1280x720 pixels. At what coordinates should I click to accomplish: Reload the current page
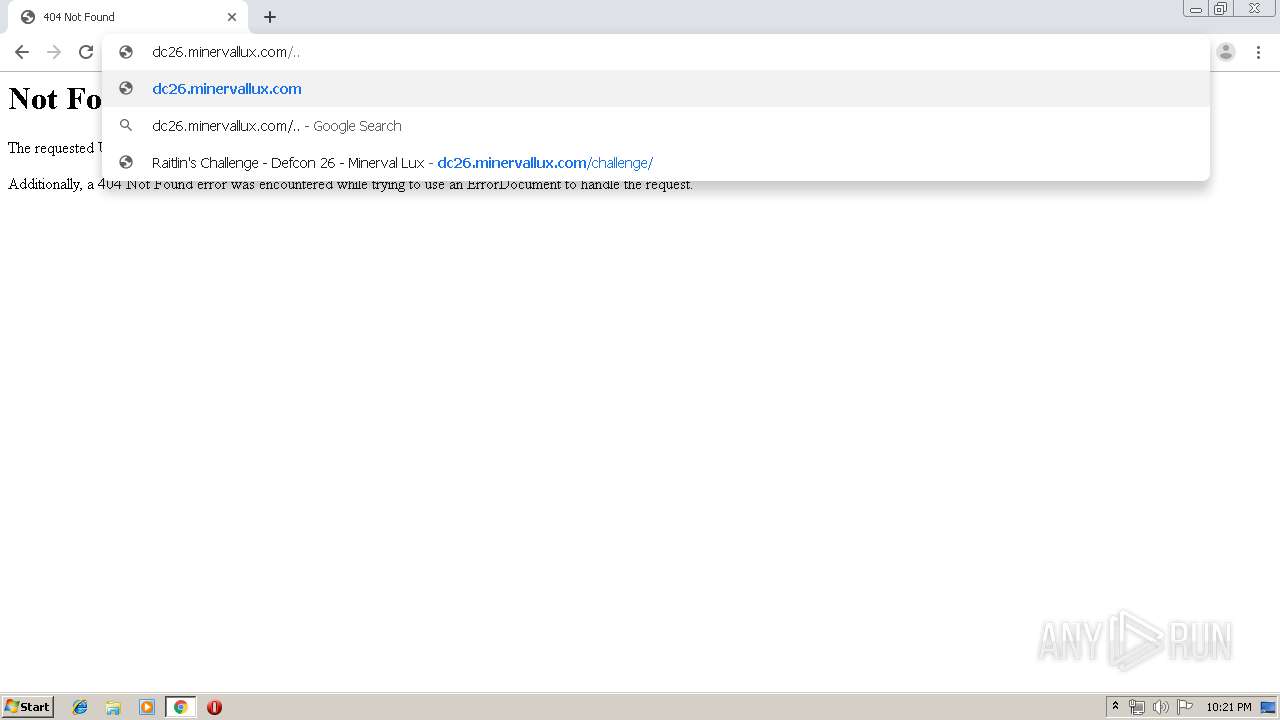tap(86, 52)
